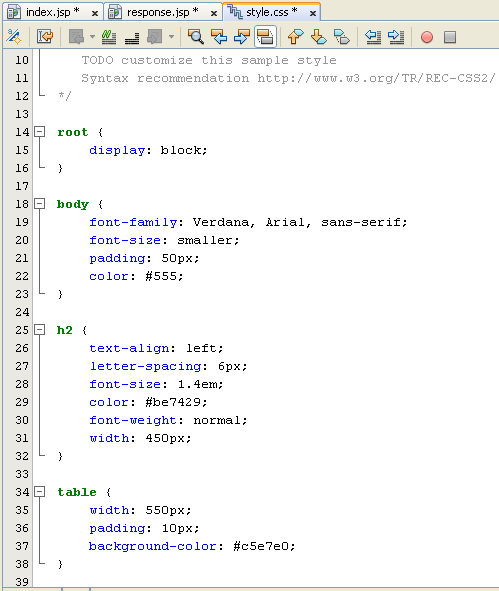
Task: Click the 'letter-spacing' property name
Action: tap(145, 366)
